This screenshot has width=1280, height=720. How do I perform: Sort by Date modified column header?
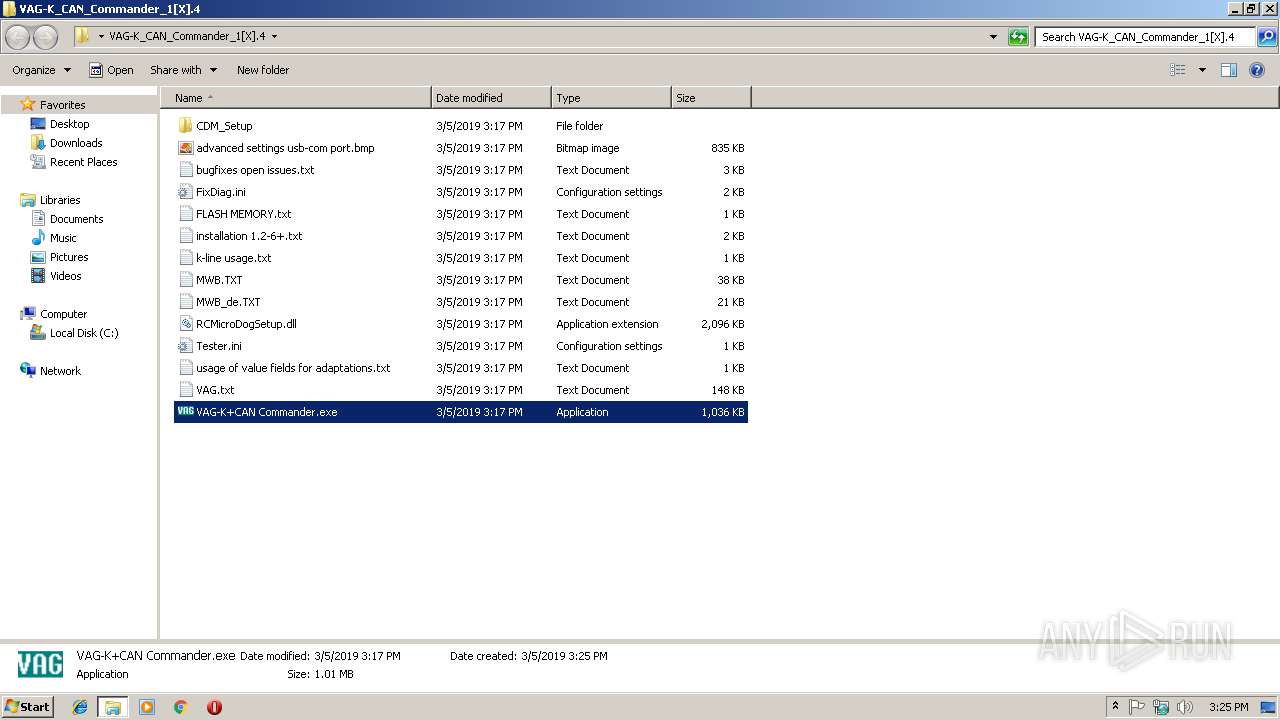click(x=491, y=98)
